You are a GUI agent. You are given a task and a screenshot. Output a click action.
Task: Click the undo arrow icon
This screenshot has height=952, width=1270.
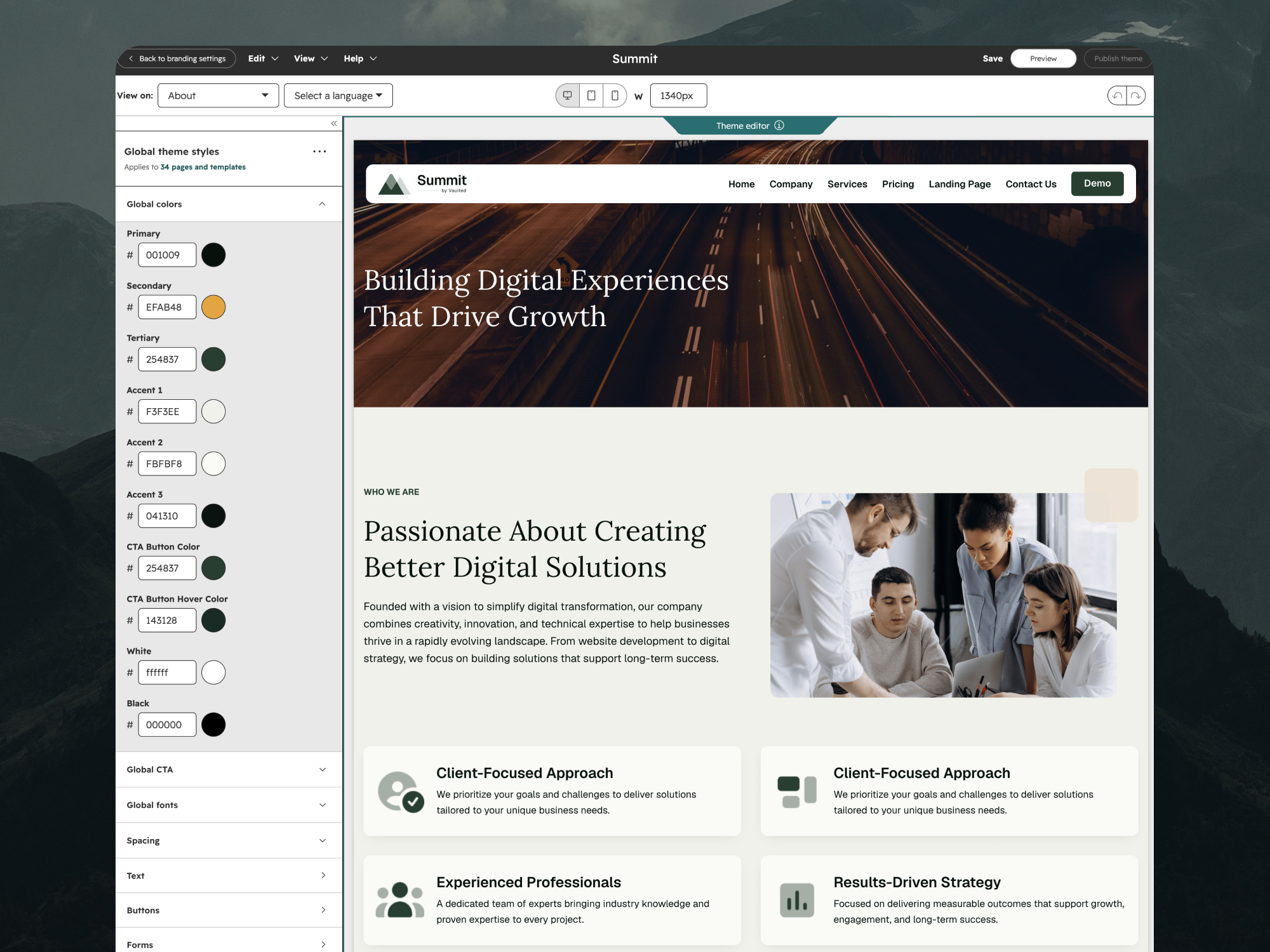(1117, 96)
